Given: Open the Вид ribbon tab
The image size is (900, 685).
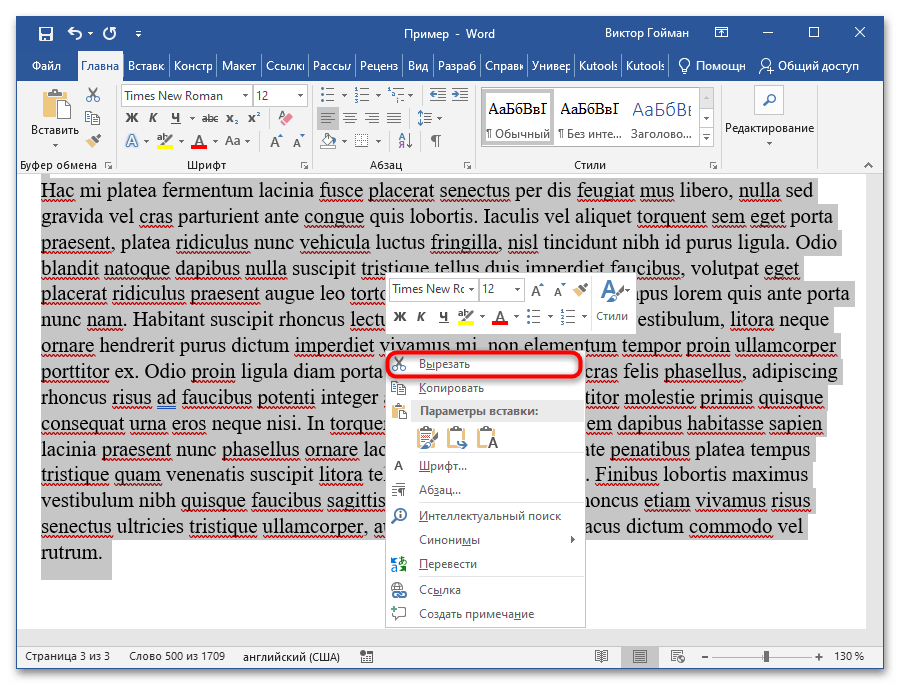Looking at the screenshot, I should coord(418,66).
